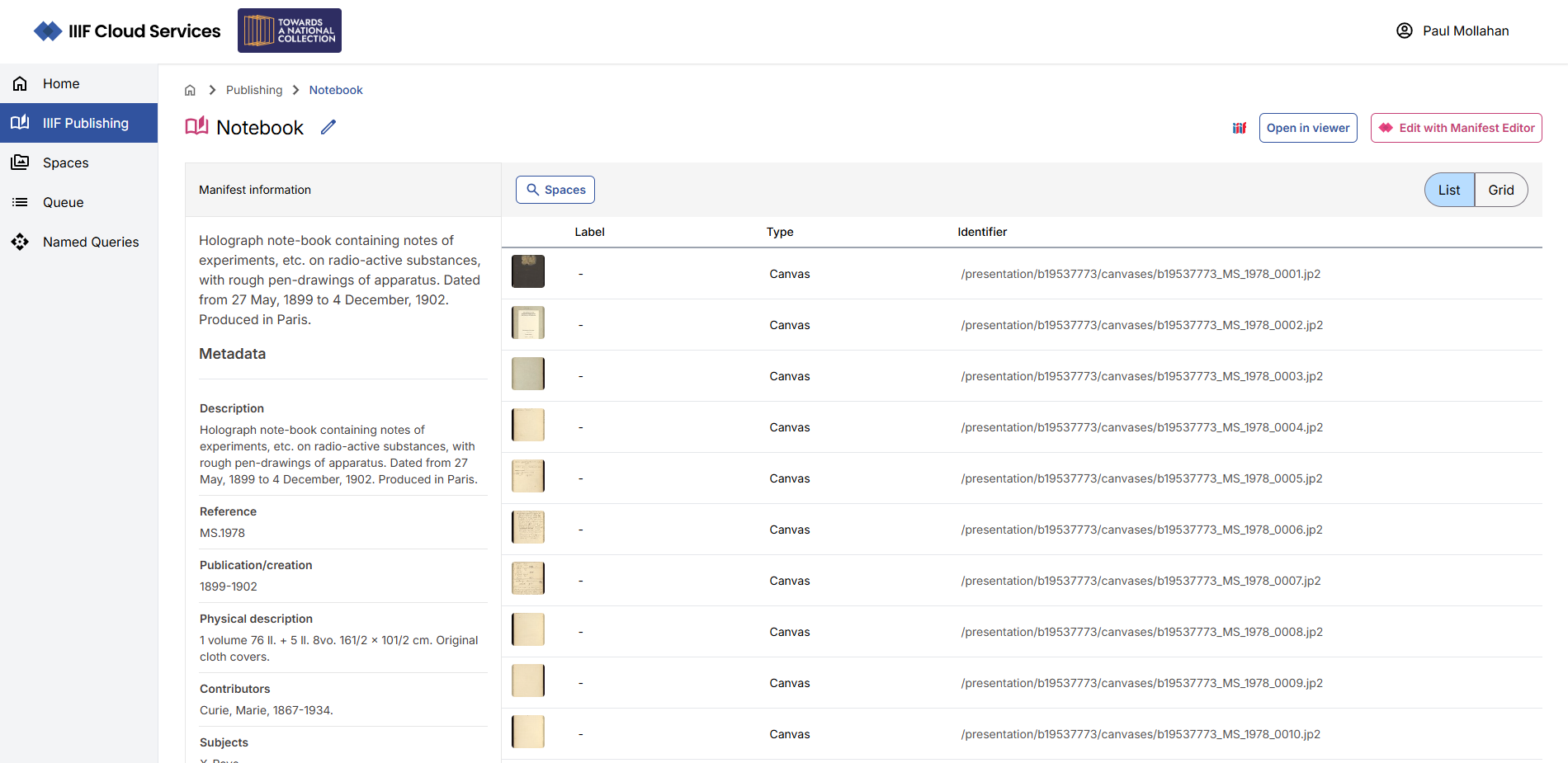Select the List view toggle

point(1448,190)
